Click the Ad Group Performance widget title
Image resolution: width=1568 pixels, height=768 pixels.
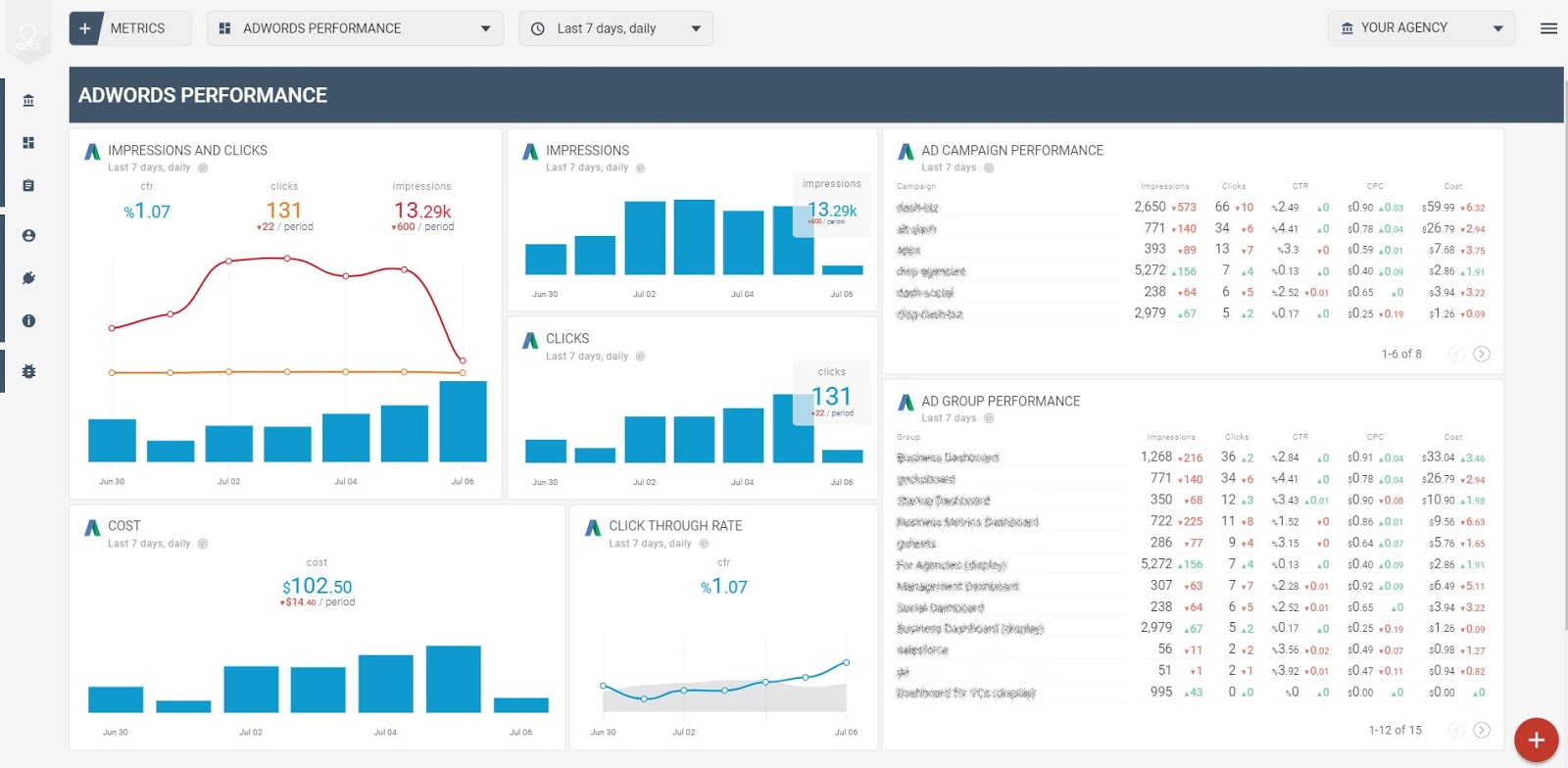(1001, 401)
